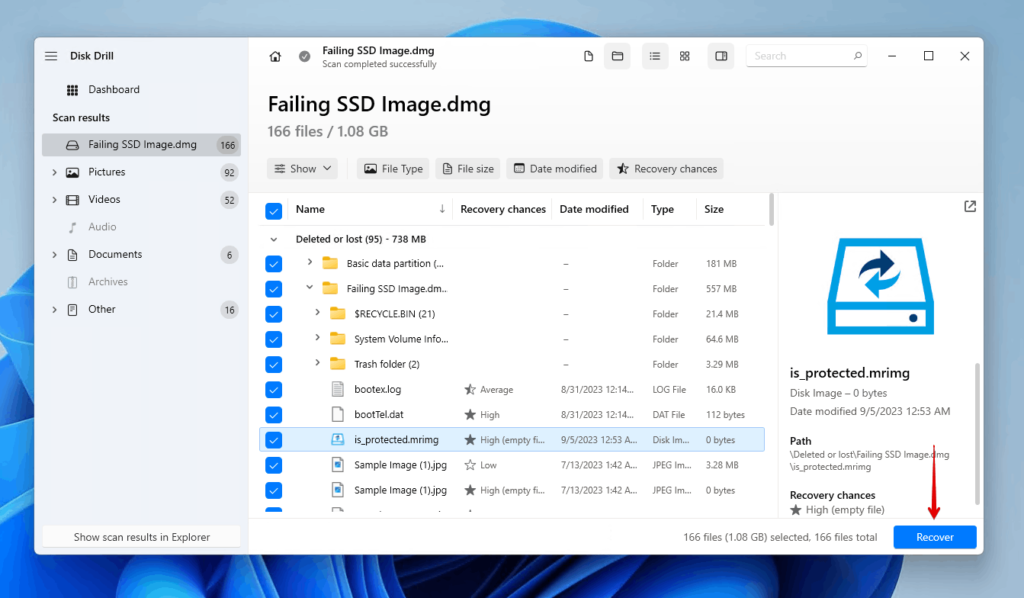Open the Dashboard from the sidebar

pyautogui.click(x=113, y=90)
